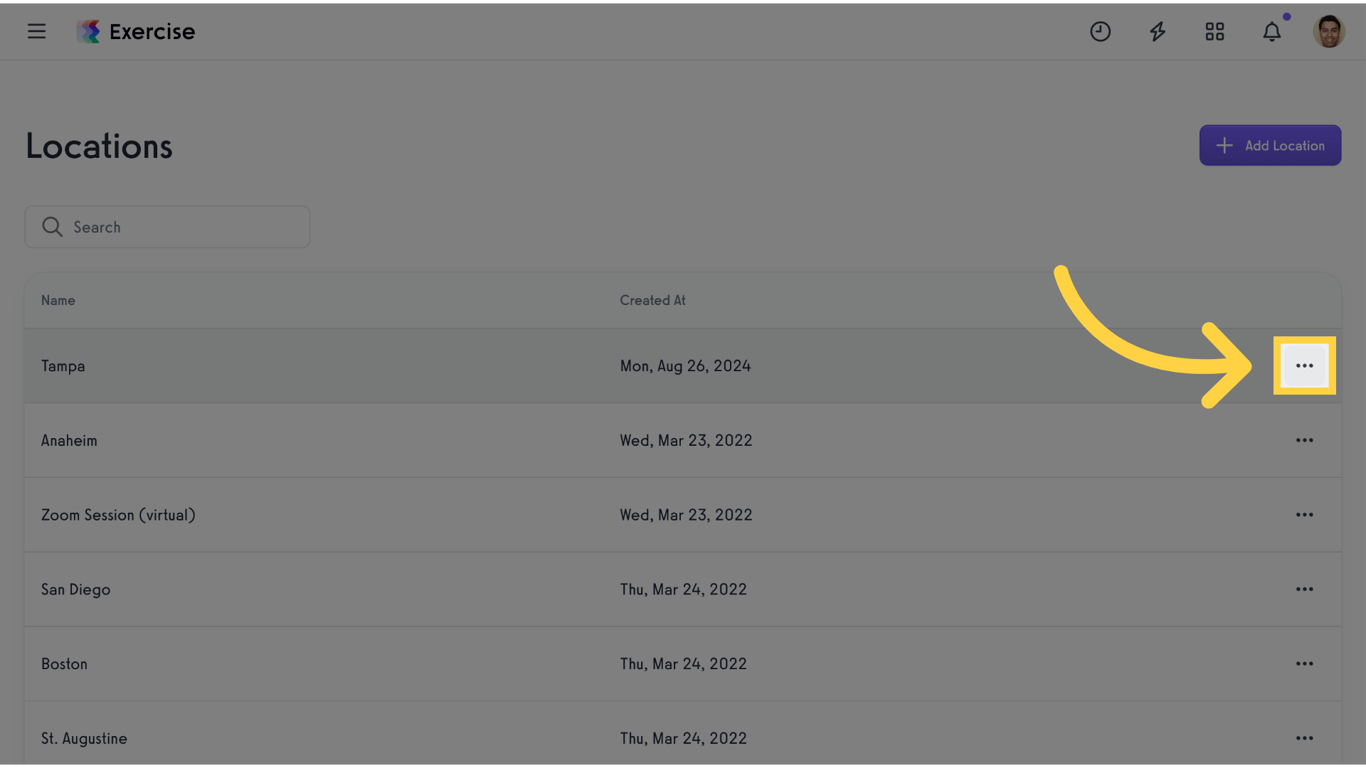Image resolution: width=1366 pixels, height=768 pixels.
Task: Open the notifications bell
Action: point(1272,32)
